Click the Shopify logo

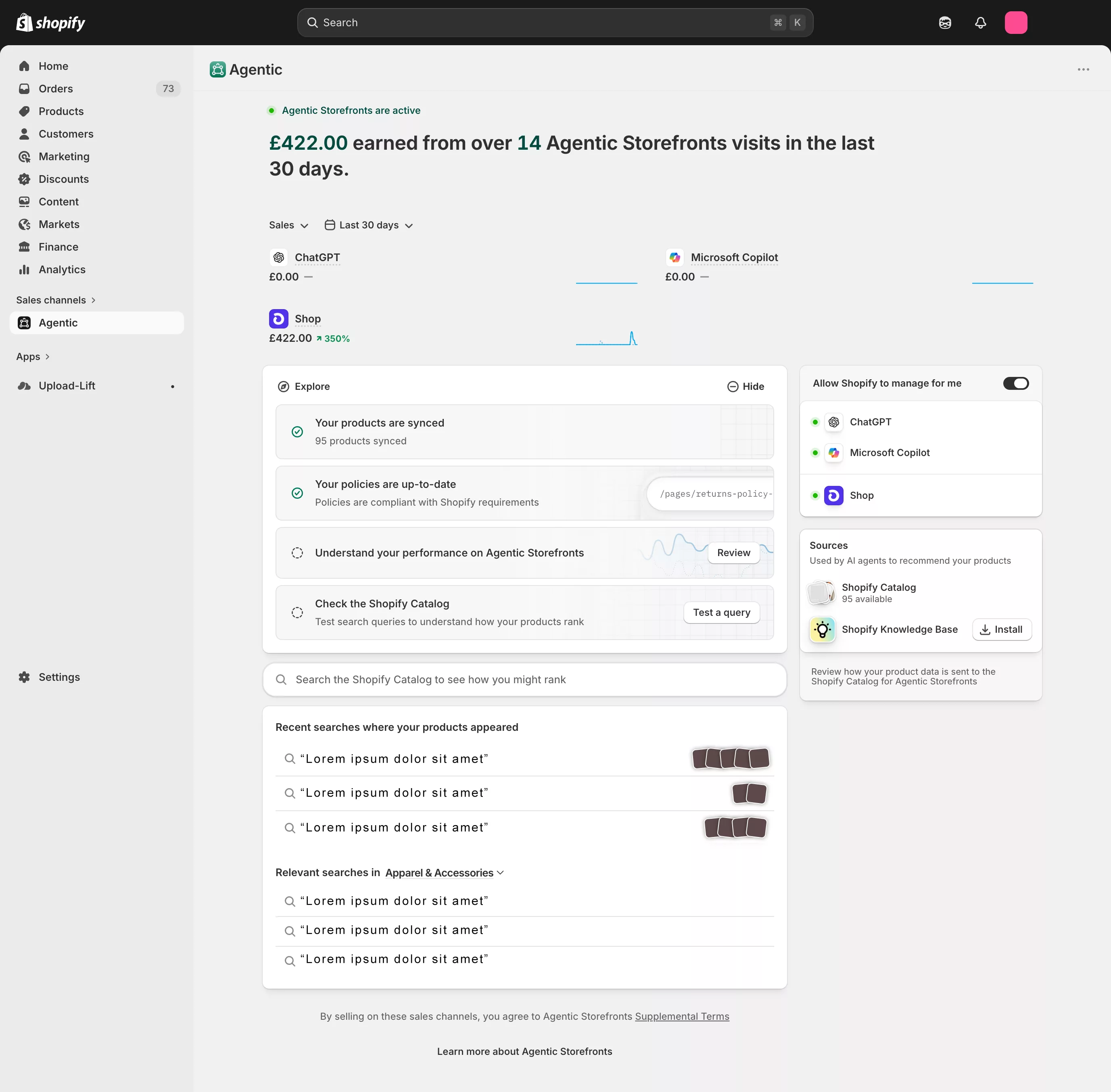tap(50, 22)
